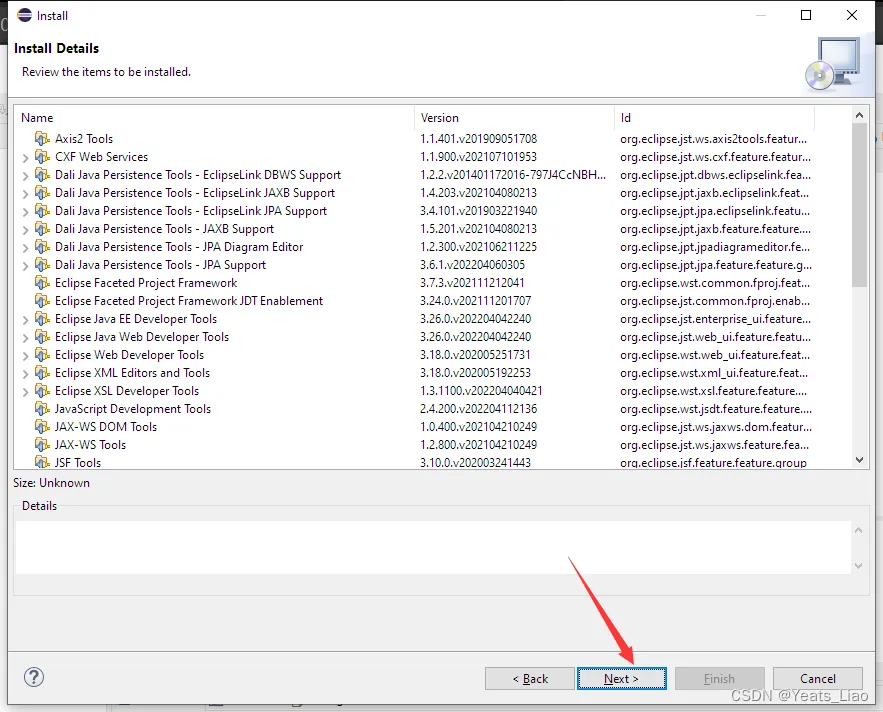Expand the EclipseLink DBWS Support node

point(25,176)
